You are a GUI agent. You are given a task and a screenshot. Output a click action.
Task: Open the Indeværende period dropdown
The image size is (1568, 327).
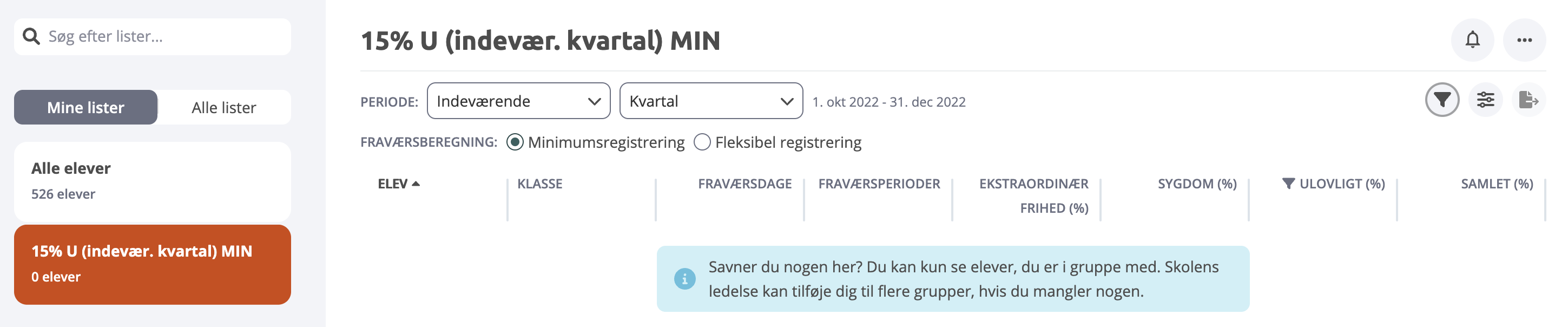518,101
